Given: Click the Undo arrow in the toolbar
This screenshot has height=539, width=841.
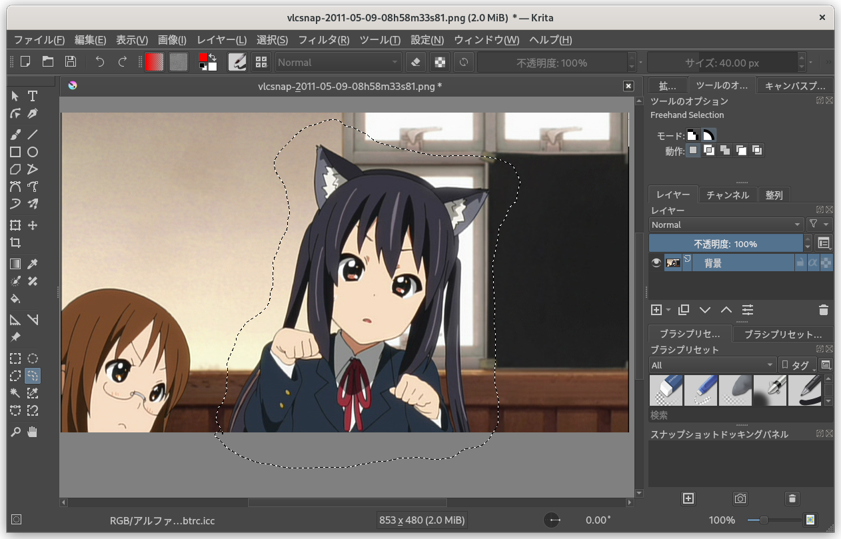Looking at the screenshot, I should click(x=100, y=62).
